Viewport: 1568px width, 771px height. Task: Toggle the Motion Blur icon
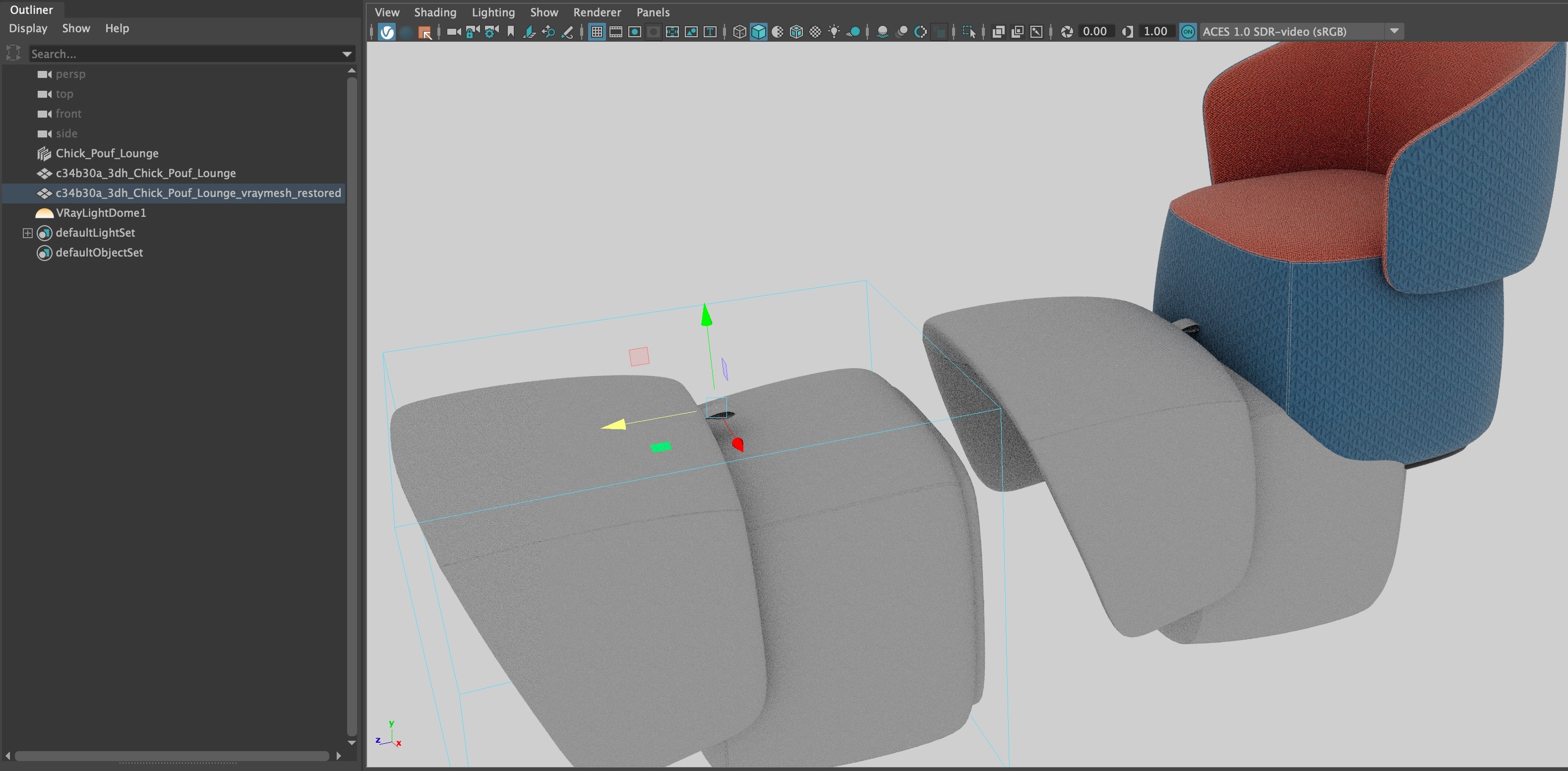point(902,32)
